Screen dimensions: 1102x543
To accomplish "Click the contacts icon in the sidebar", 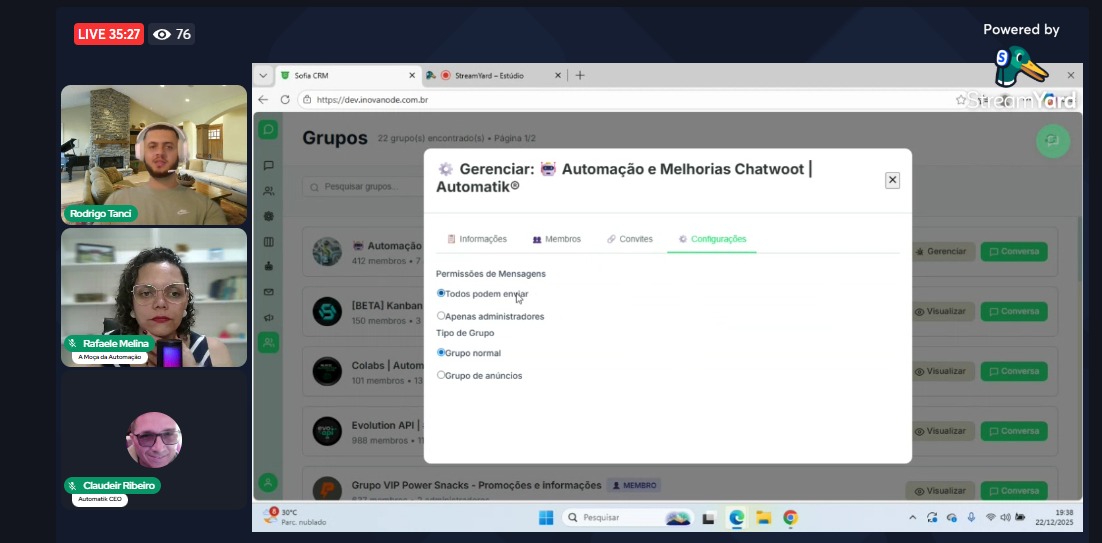I will point(268,191).
